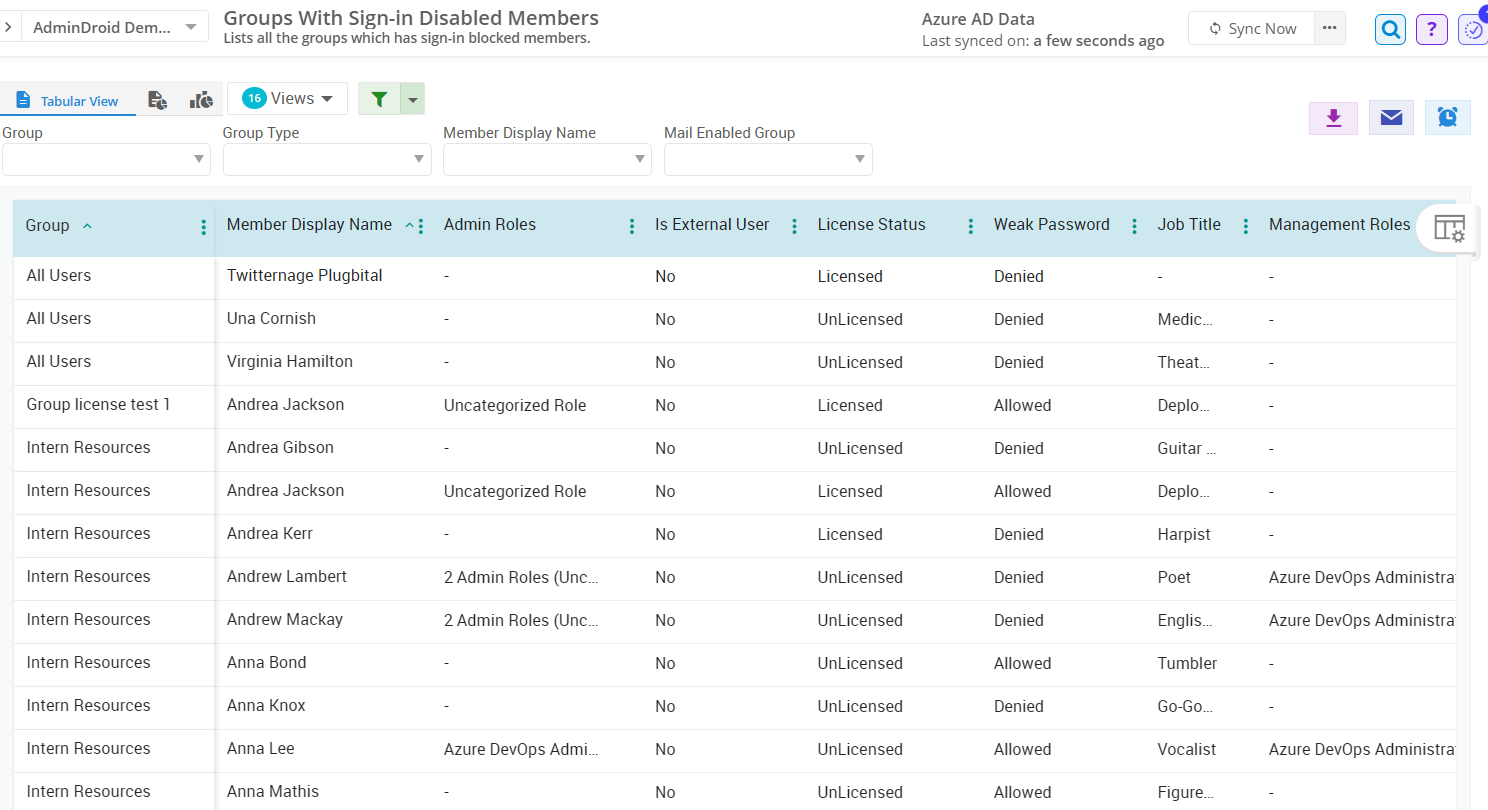Open the report summary view icon

[x=157, y=100]
